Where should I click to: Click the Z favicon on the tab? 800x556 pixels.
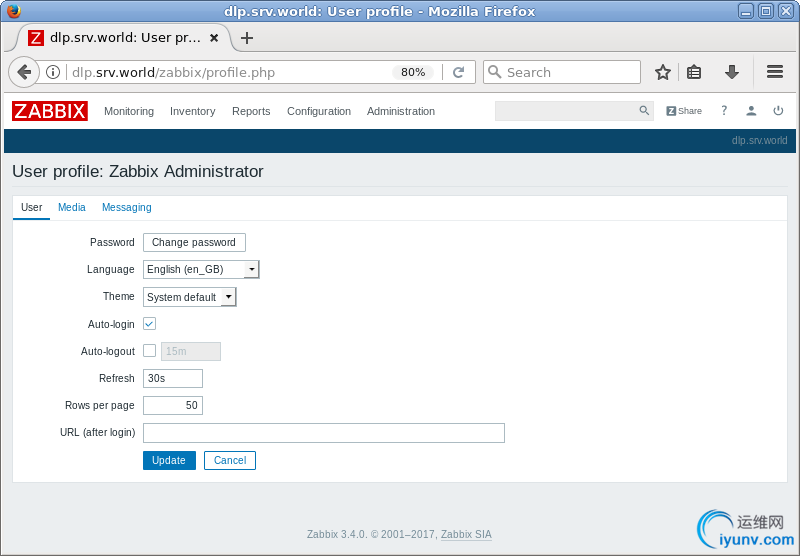(36, 38)
